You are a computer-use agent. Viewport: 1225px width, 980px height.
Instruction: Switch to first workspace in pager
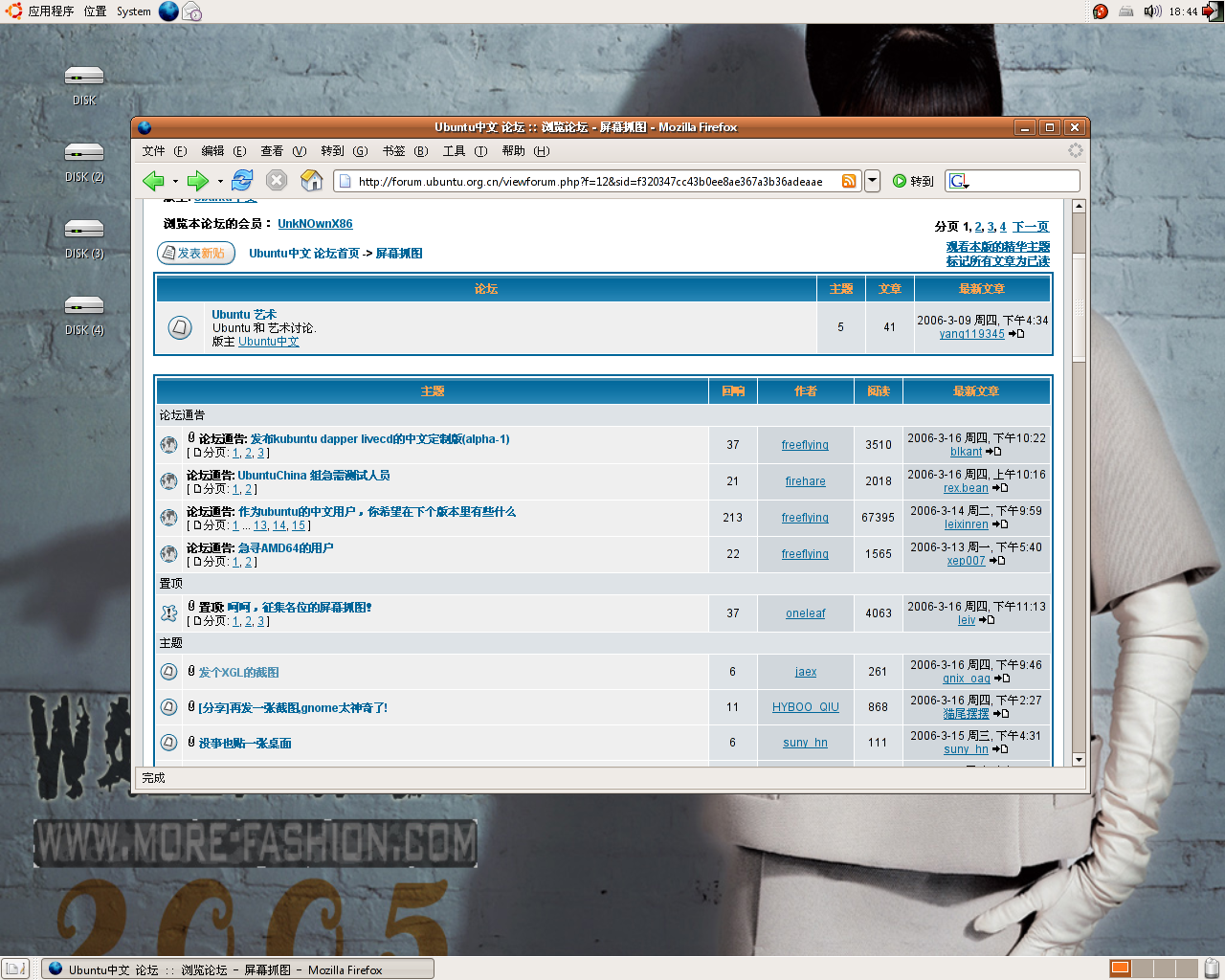tap(1120, 969)
